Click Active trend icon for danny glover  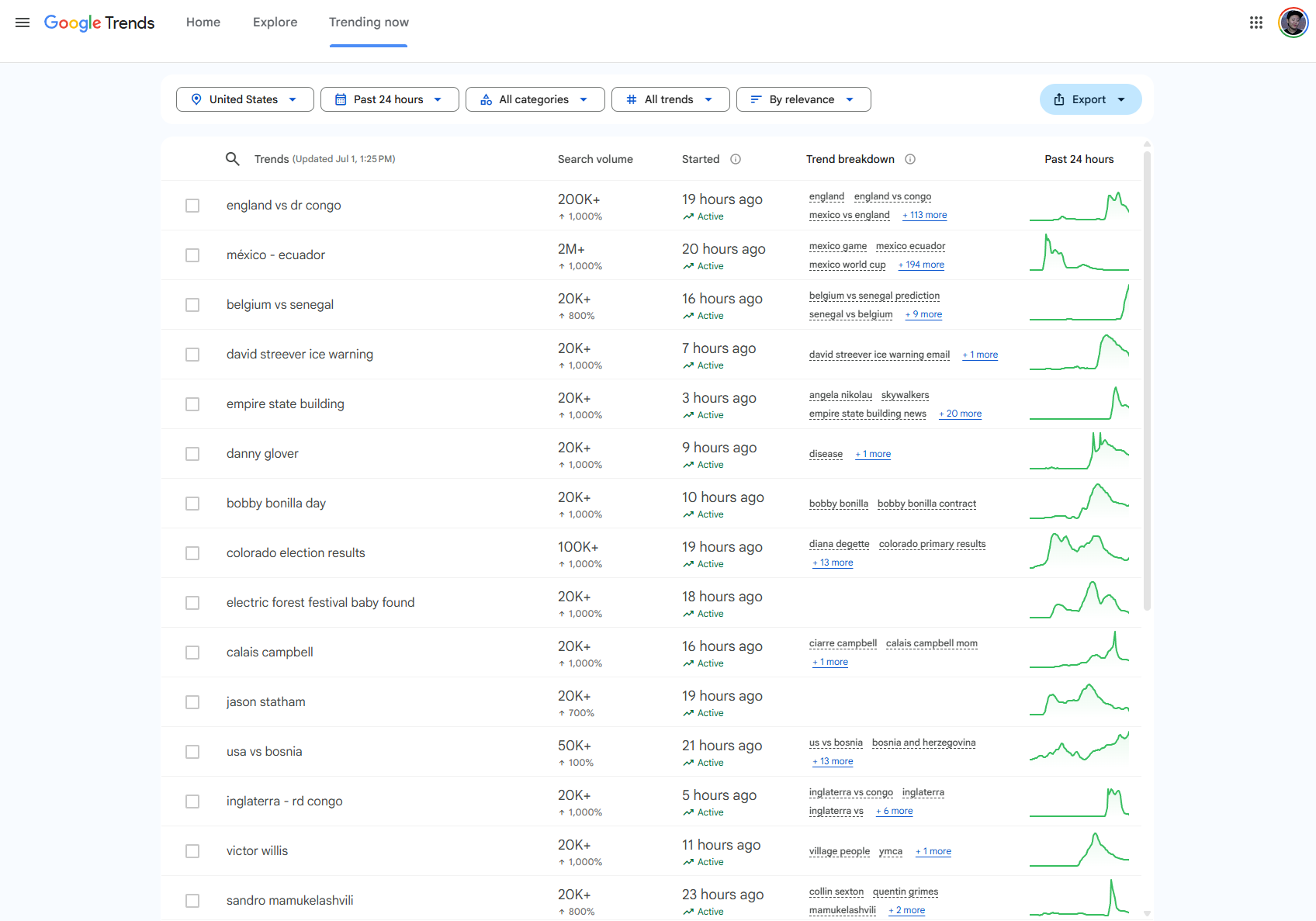[x=688, y=465]
